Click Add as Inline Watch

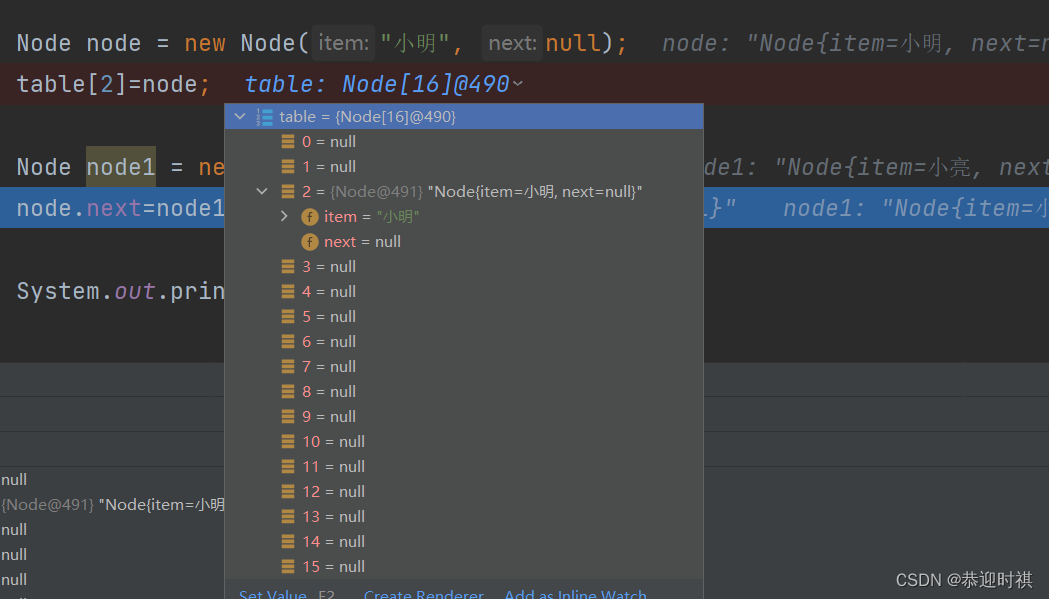575,593
